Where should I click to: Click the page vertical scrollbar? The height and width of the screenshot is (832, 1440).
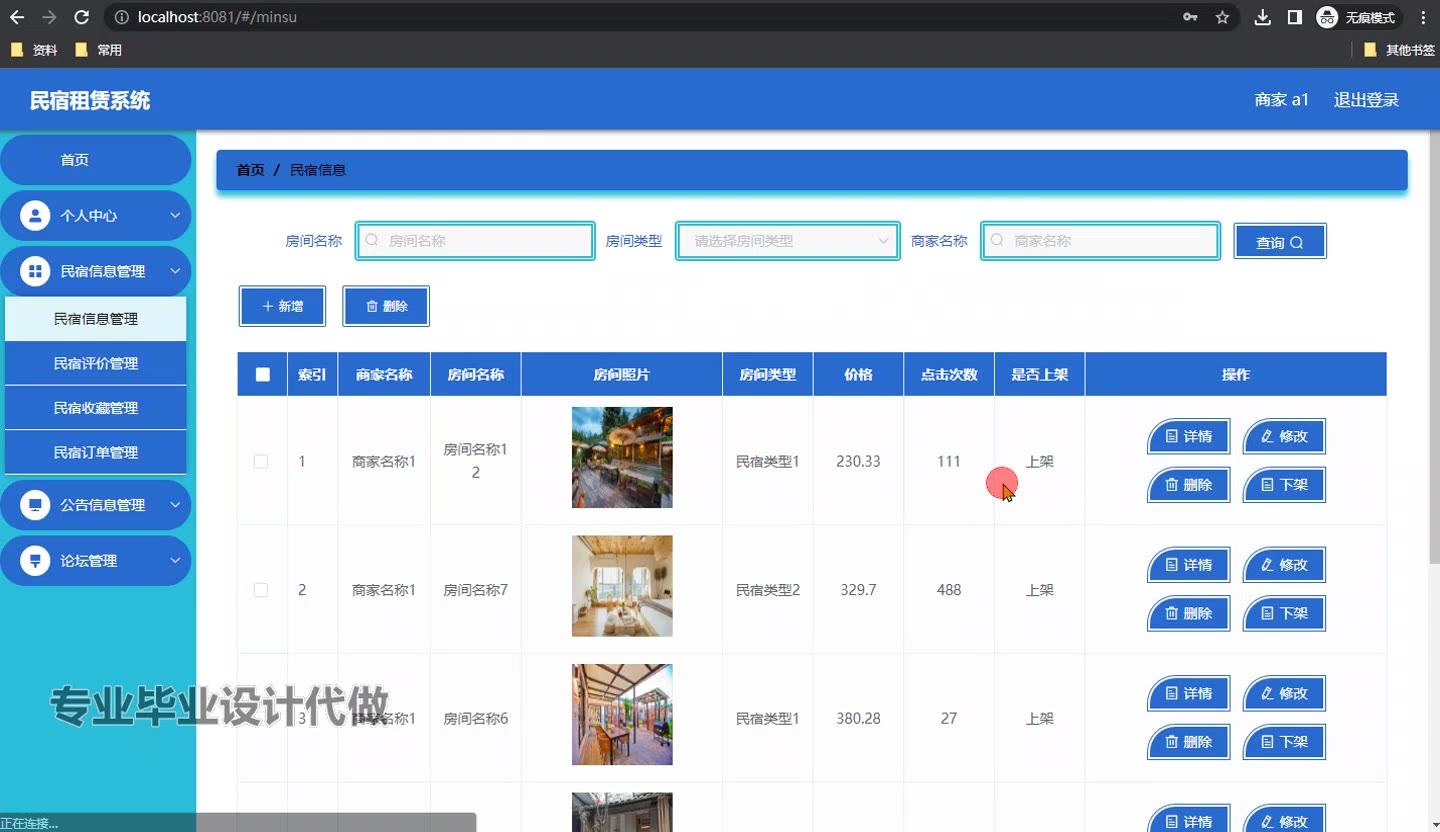1434,350
